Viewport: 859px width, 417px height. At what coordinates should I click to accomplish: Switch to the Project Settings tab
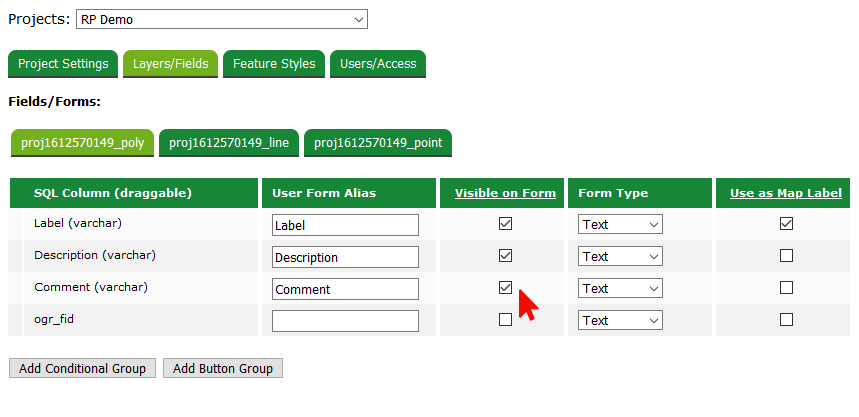pyautogui.click(x=63, y=64)
